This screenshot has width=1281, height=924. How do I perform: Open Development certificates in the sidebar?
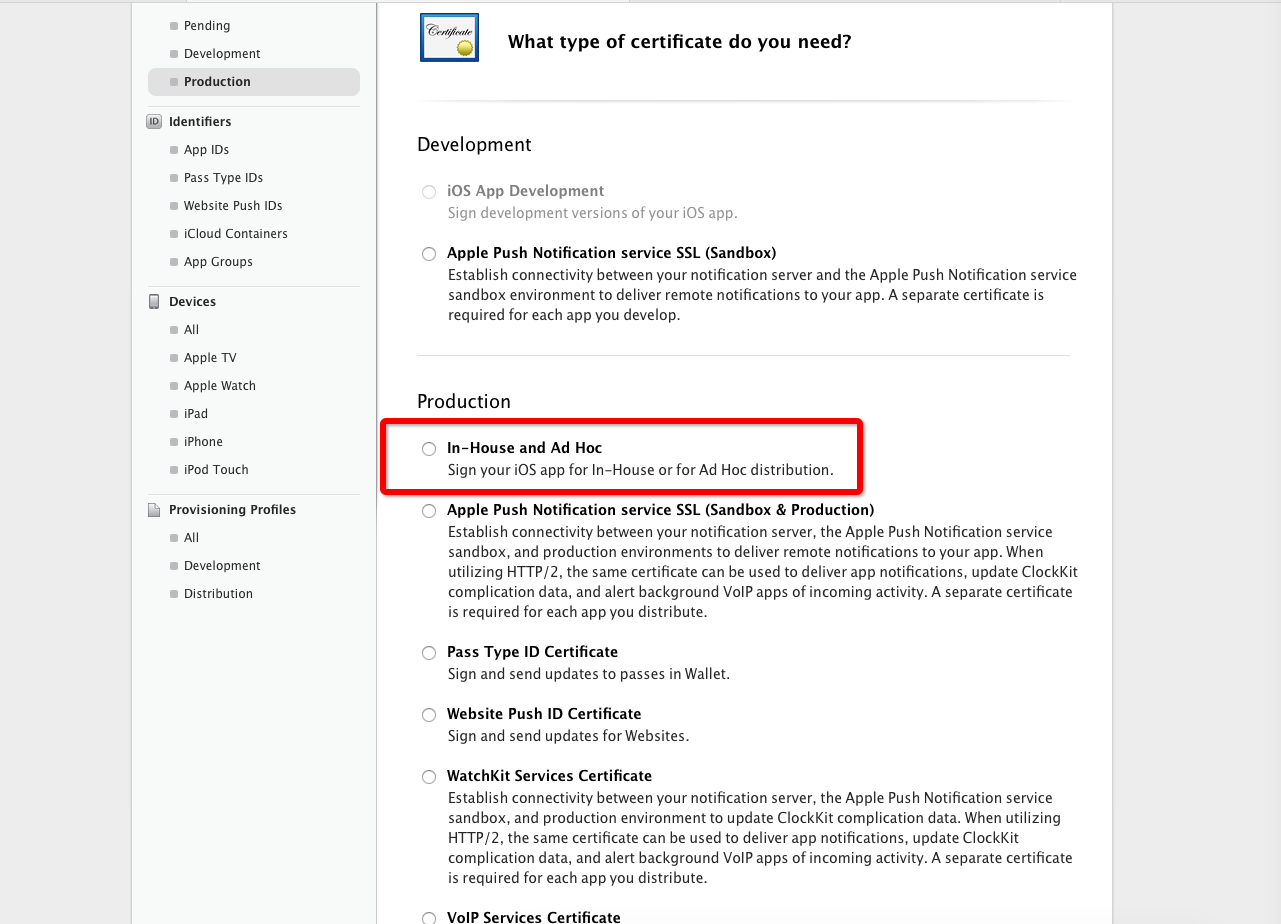coord(222,54)
